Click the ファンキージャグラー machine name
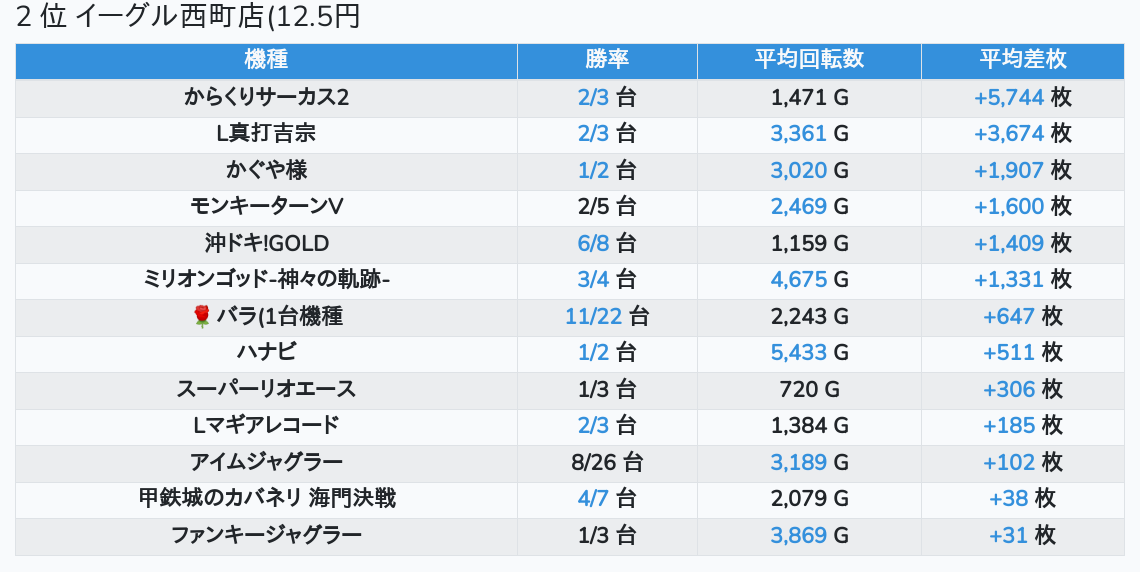This screenshot has width=1140, height=572. (x=267, y=536)
